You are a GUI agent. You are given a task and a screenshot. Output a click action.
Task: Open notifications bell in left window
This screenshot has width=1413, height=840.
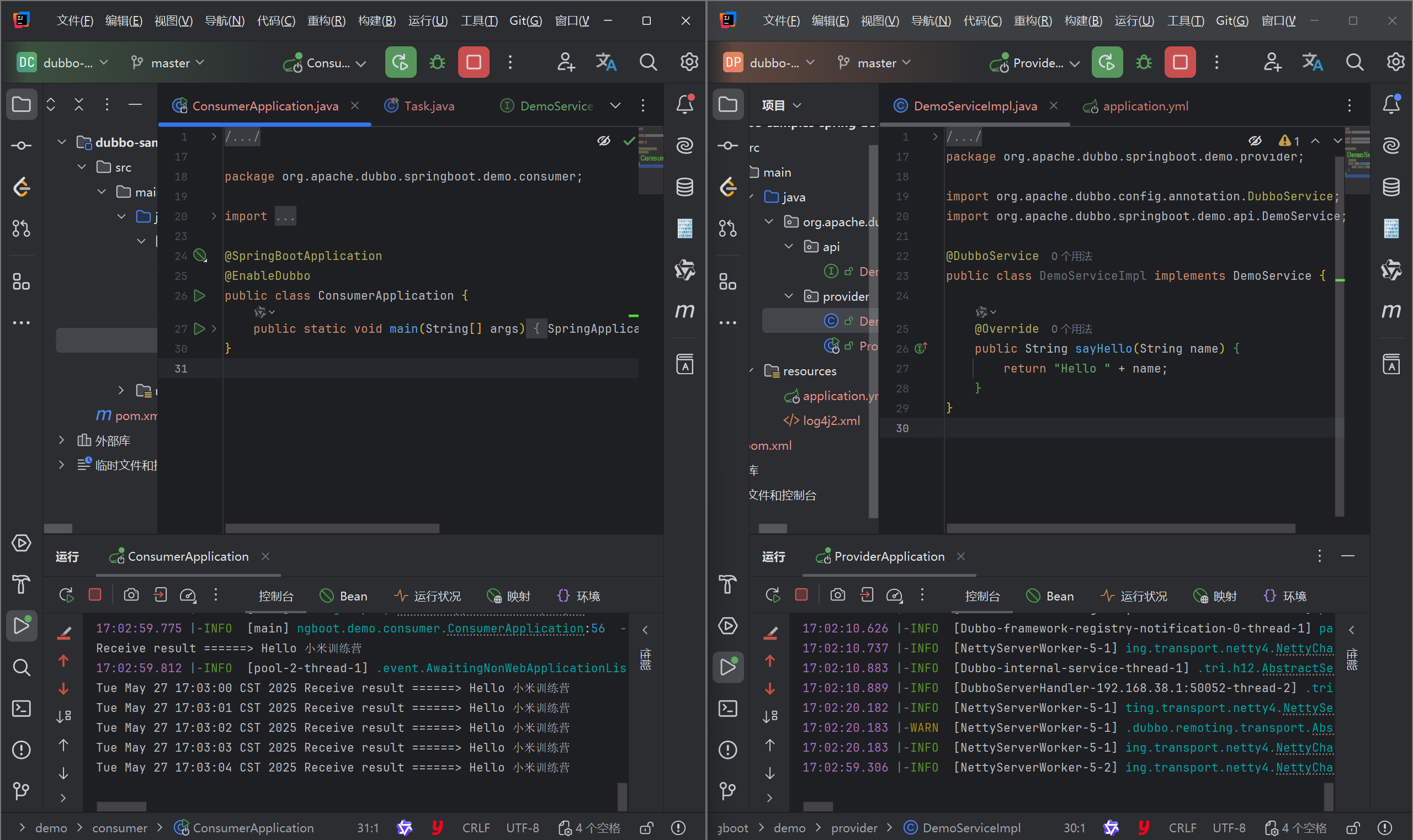(685, 105)
